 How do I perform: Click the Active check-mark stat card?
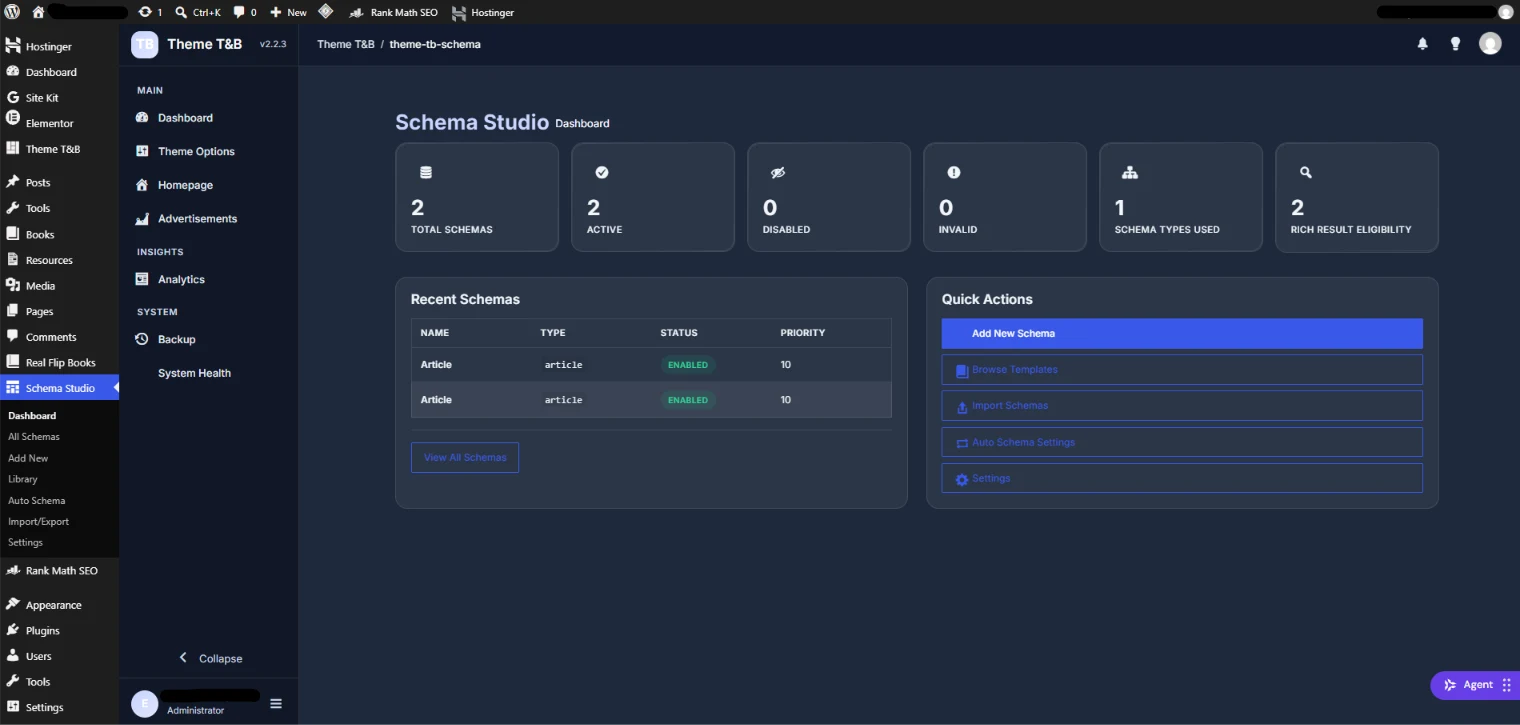click(653, 197)
